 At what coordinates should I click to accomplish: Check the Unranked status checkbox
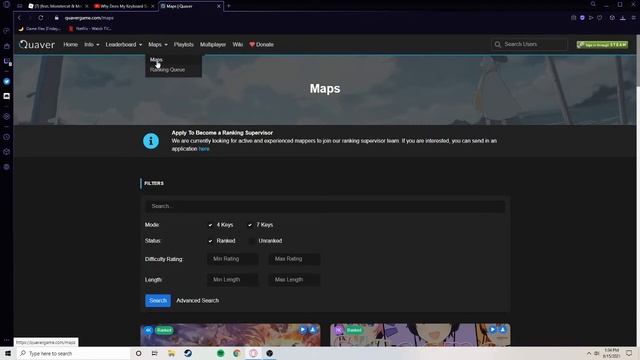(x=252, y=241)
